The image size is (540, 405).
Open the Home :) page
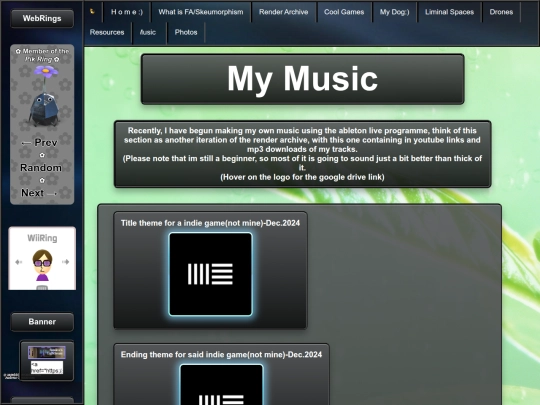coord(127,12)
